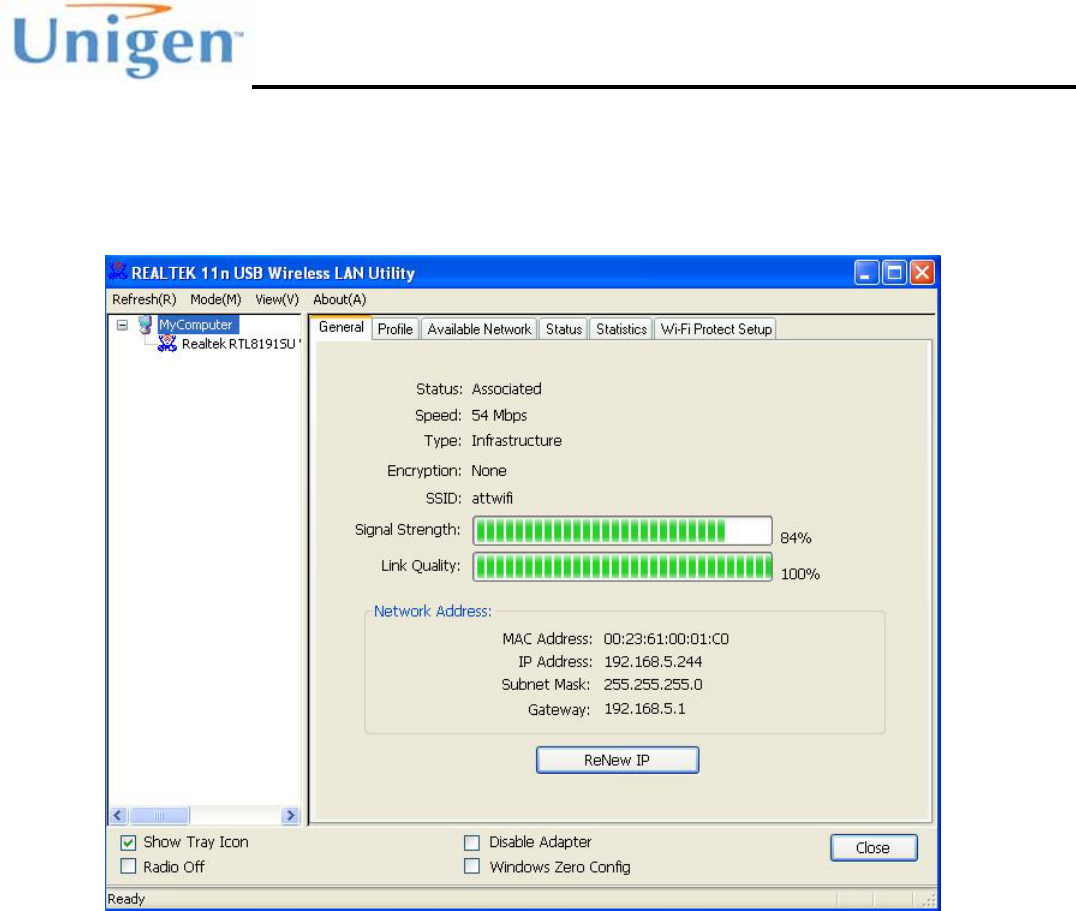Screen dimensions: 1076x911
Task: Show the Statistics tab
Action: 621,329
